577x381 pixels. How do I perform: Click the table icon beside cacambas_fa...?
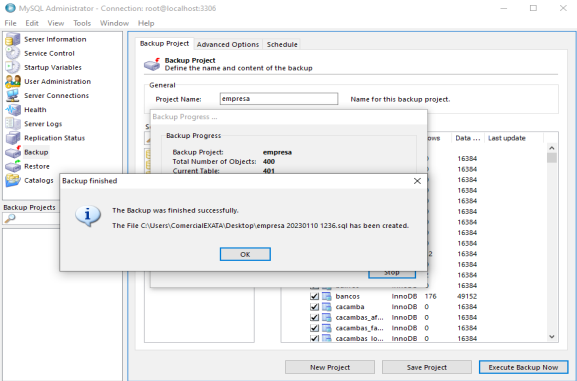(326, 328)
